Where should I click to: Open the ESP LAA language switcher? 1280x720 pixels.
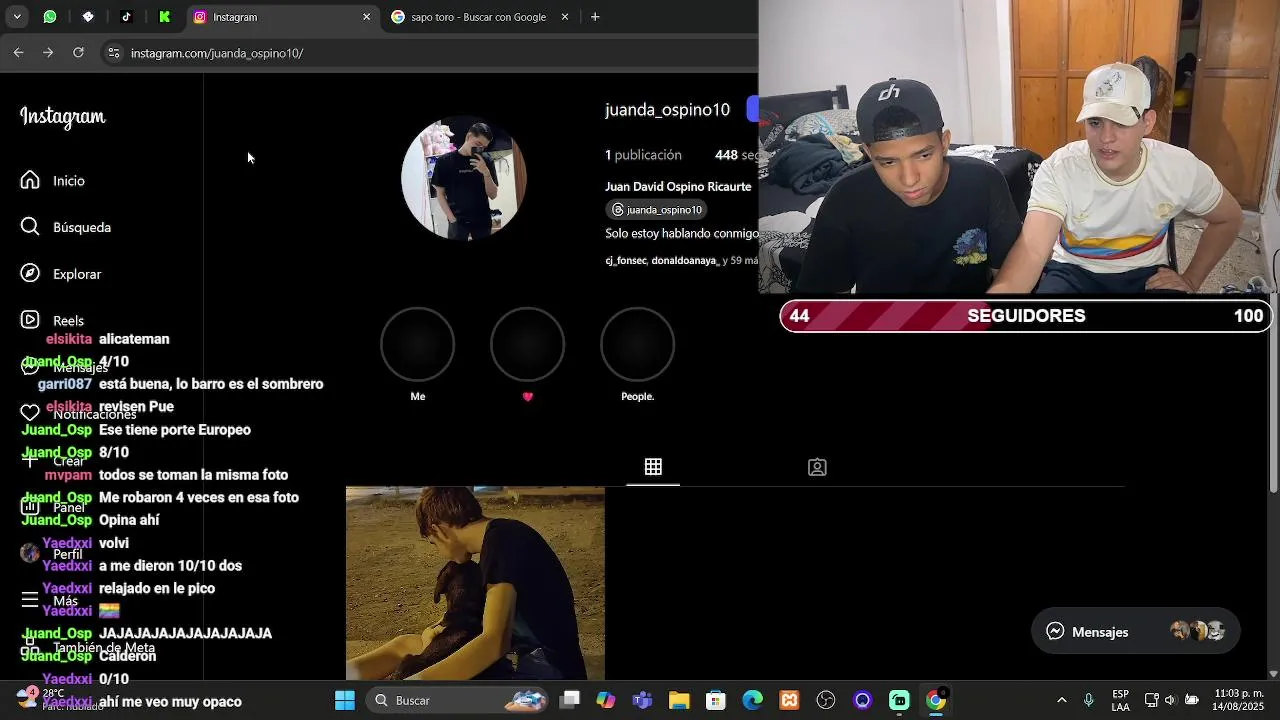[1121, 700]
